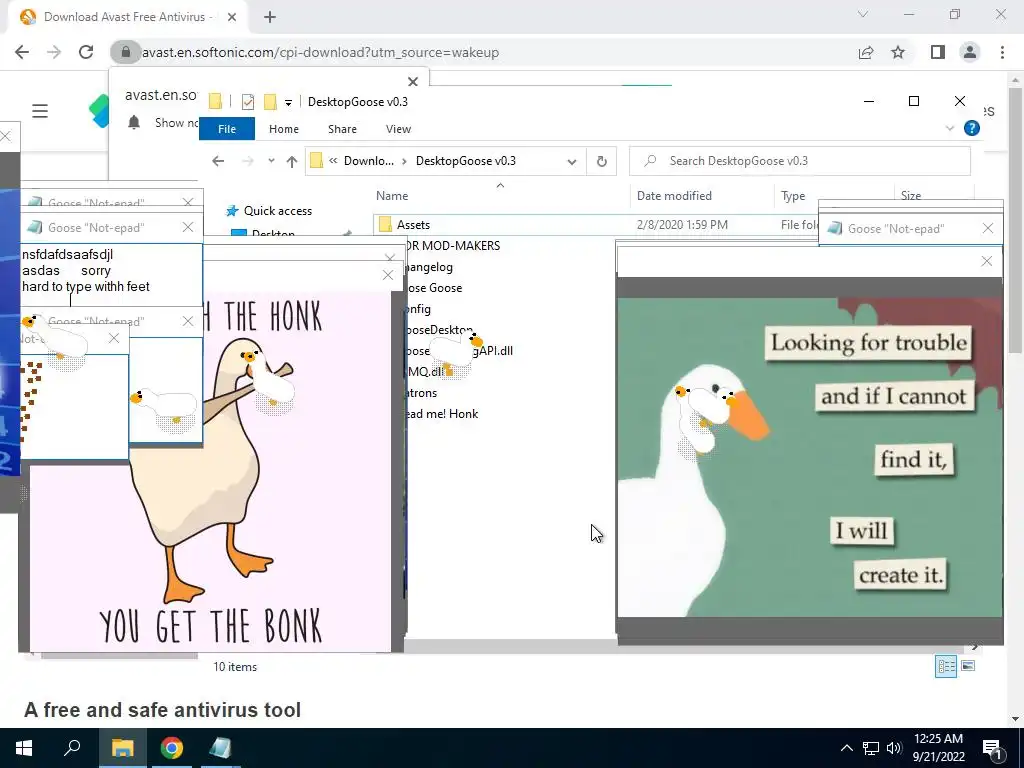Open Customize Quick Access Toolbar dropdown
Image resolution: width=1024 pixels, height=768 pixels.
click(288, 103)
